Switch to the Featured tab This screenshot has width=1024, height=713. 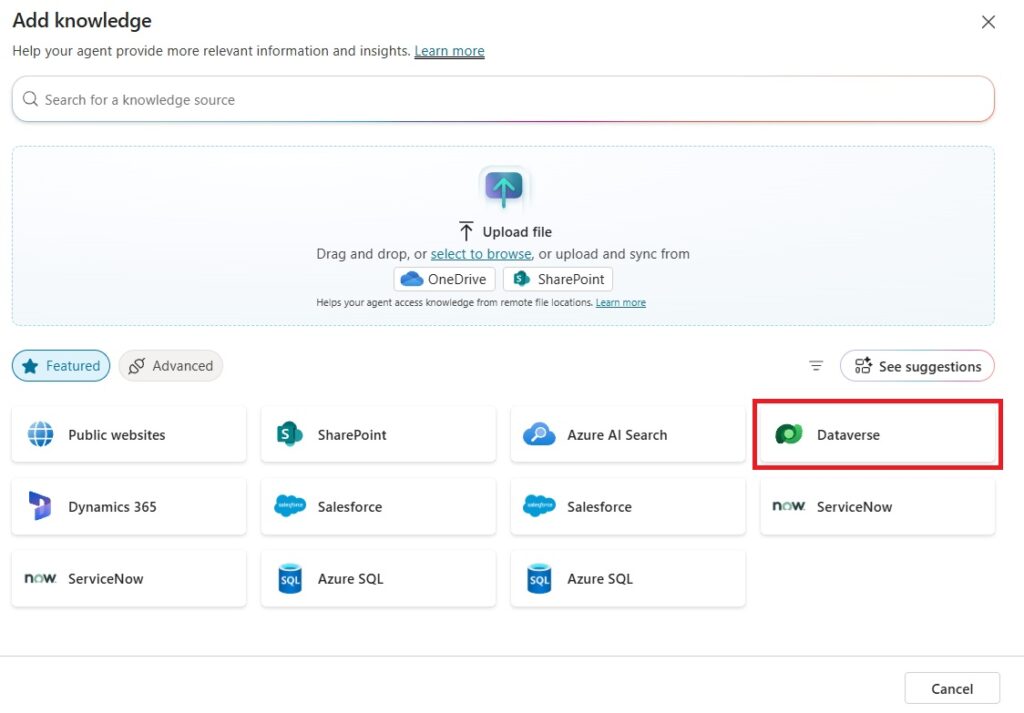coord(61,366)
